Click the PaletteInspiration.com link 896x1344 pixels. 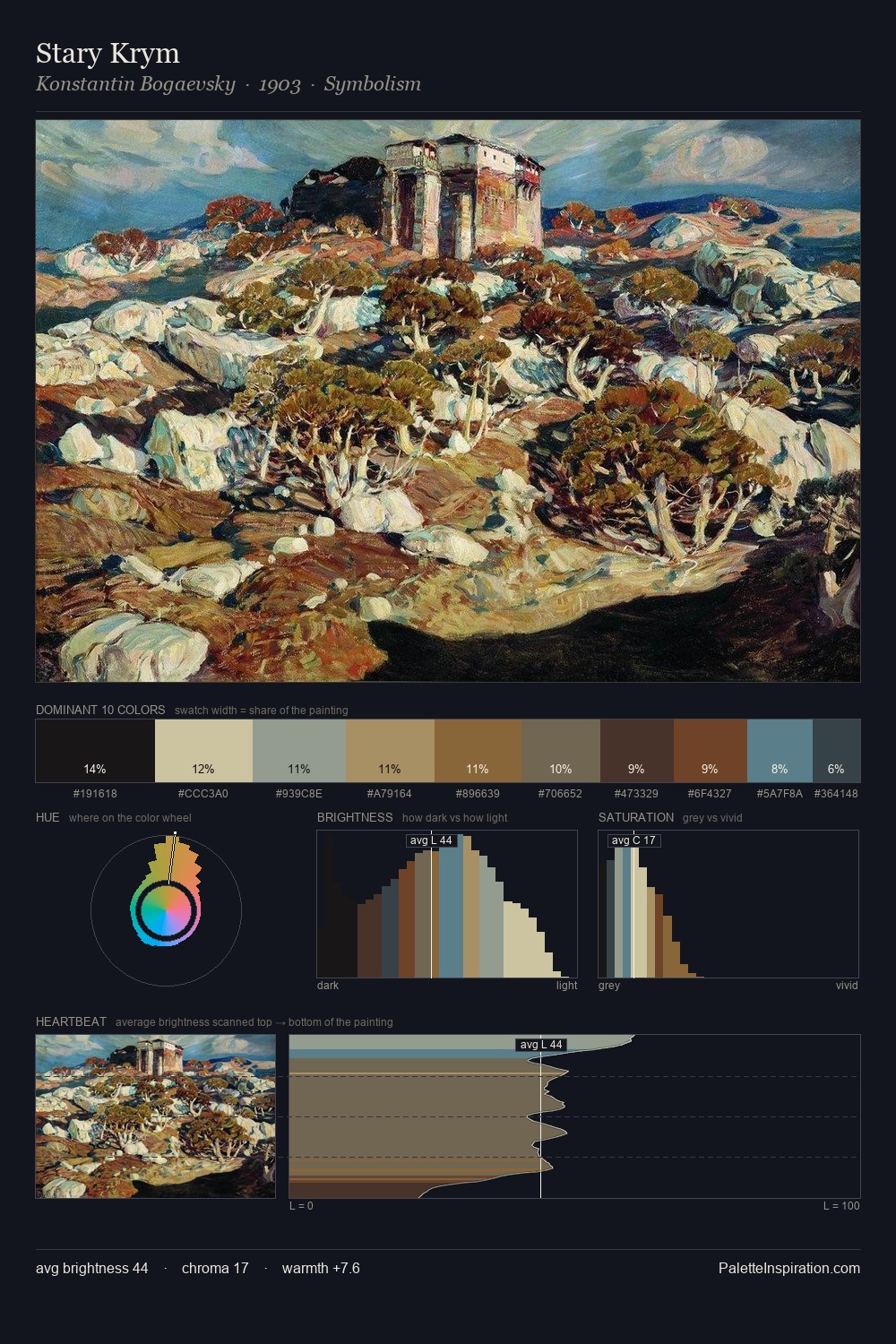[x=789, y=1268]
